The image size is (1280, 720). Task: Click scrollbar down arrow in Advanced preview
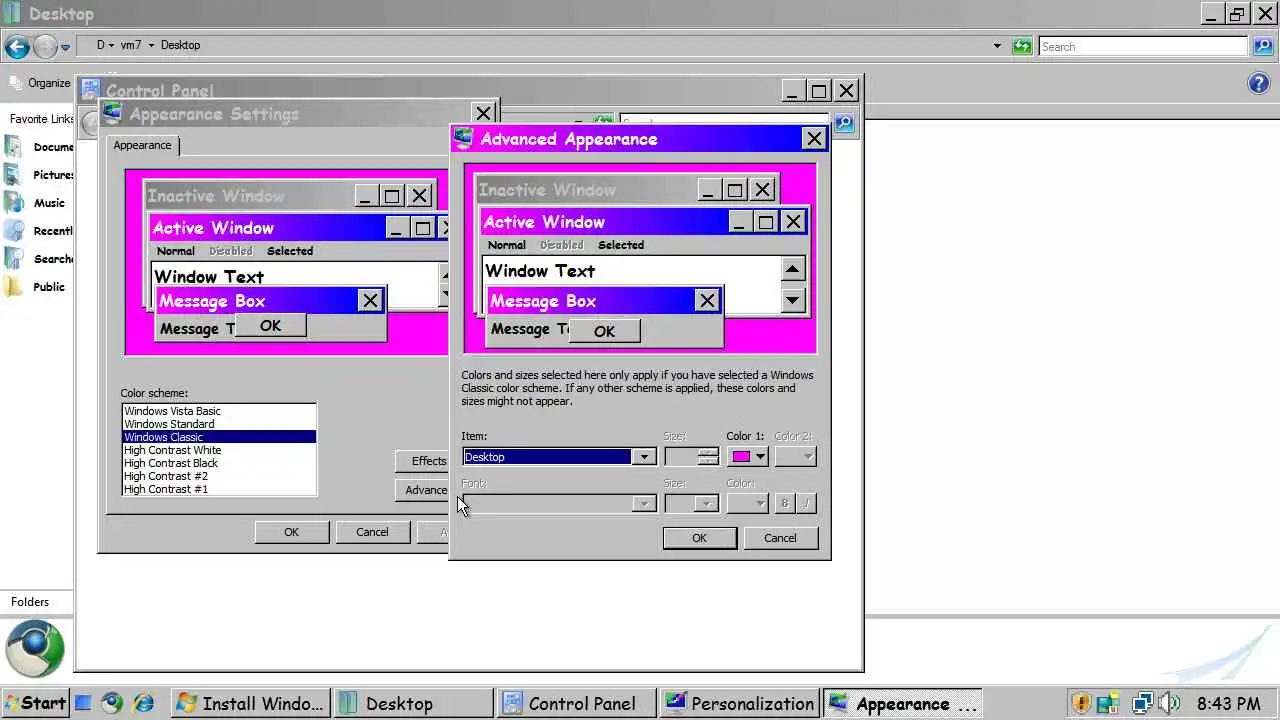(x=792, y=299)
